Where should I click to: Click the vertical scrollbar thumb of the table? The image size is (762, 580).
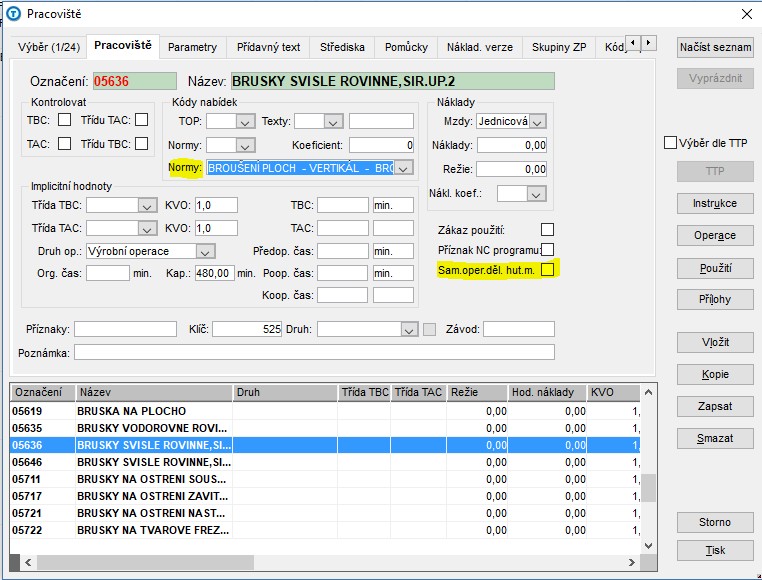click(x=648, y=488)
